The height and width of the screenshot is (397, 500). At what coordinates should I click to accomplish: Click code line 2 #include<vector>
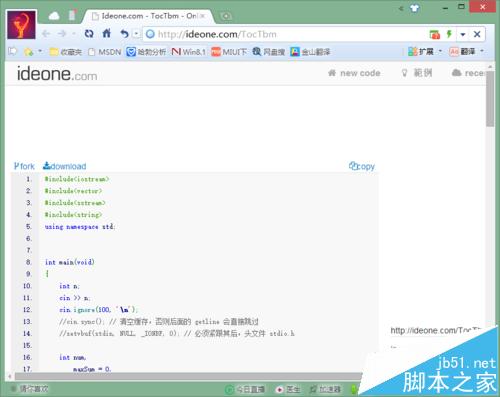[73, 191]
